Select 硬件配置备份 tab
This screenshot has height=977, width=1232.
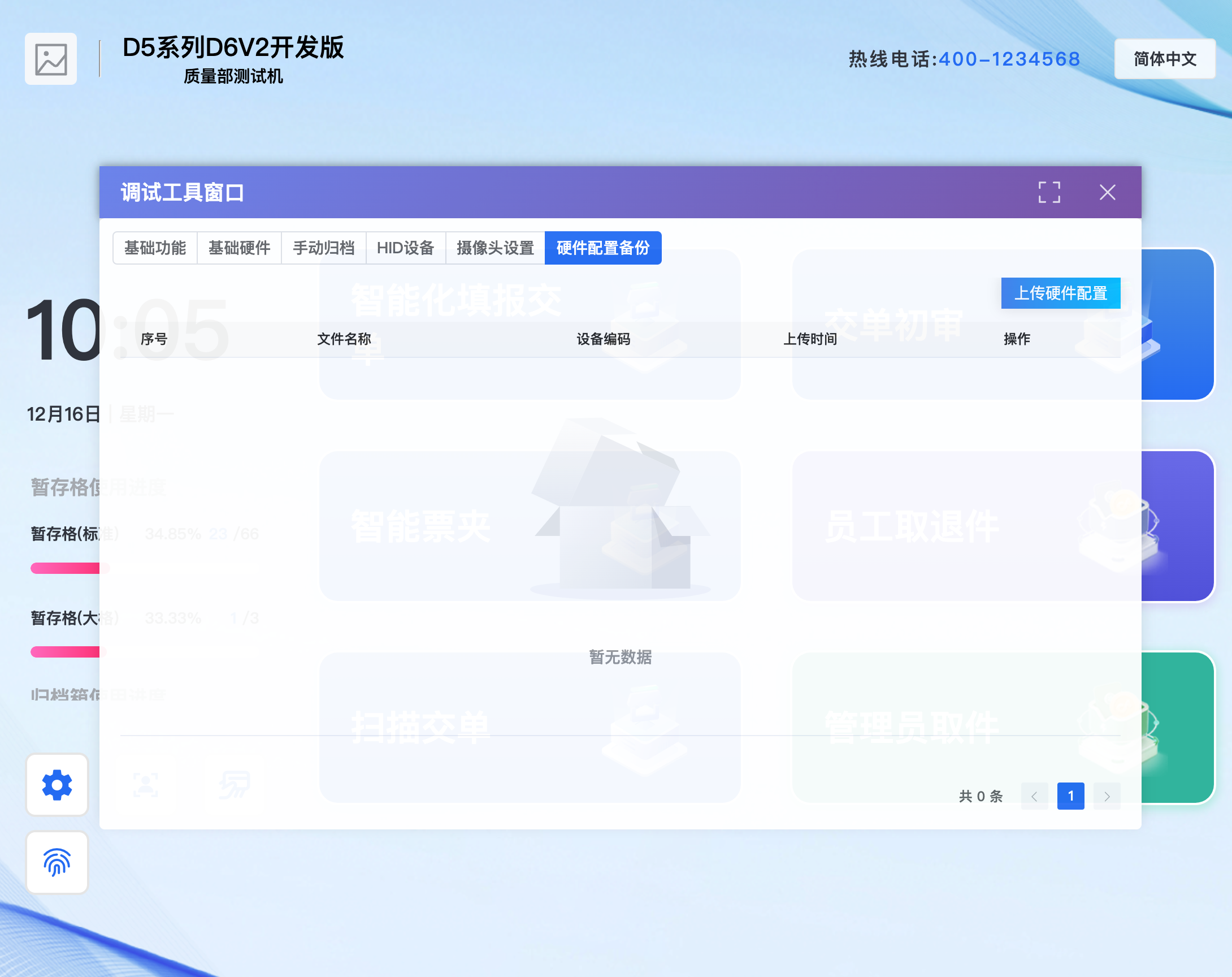(603, 248)
